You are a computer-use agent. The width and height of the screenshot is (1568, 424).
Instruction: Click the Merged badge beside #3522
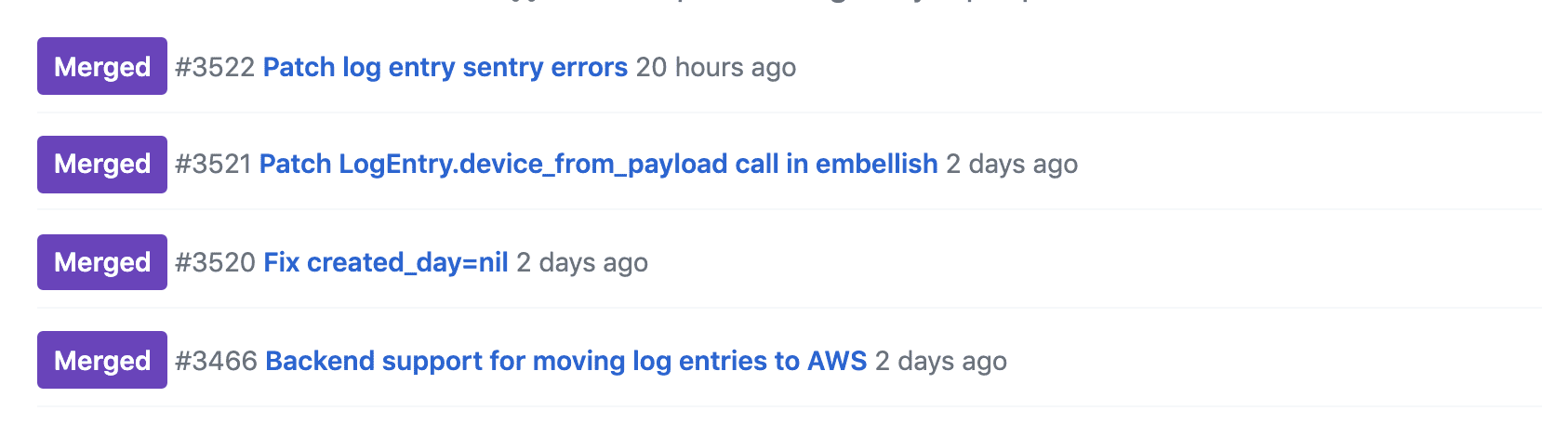pyautogui.click(x=102, y=66)
